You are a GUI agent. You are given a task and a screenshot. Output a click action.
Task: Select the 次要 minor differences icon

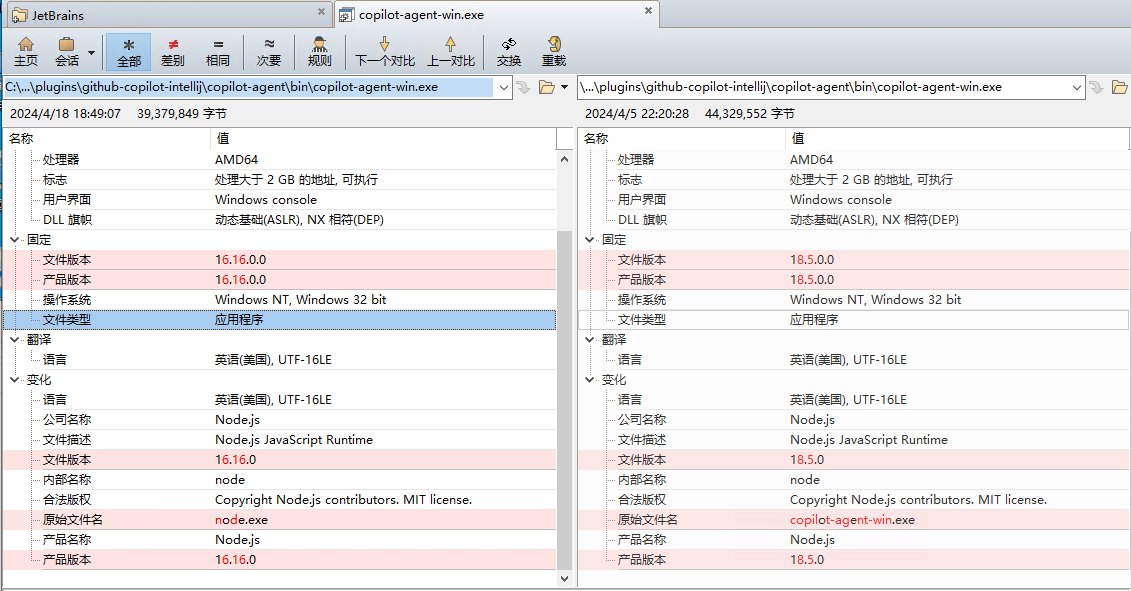(x=269, y=52)
